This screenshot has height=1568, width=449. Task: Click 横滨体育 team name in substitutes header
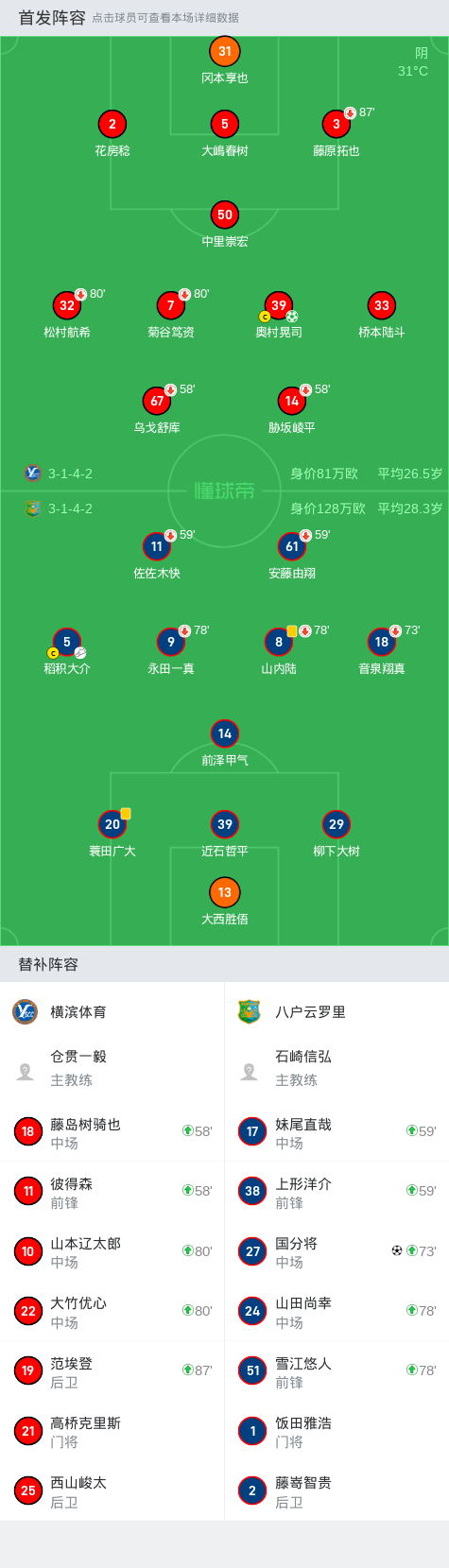point(78,1012)
